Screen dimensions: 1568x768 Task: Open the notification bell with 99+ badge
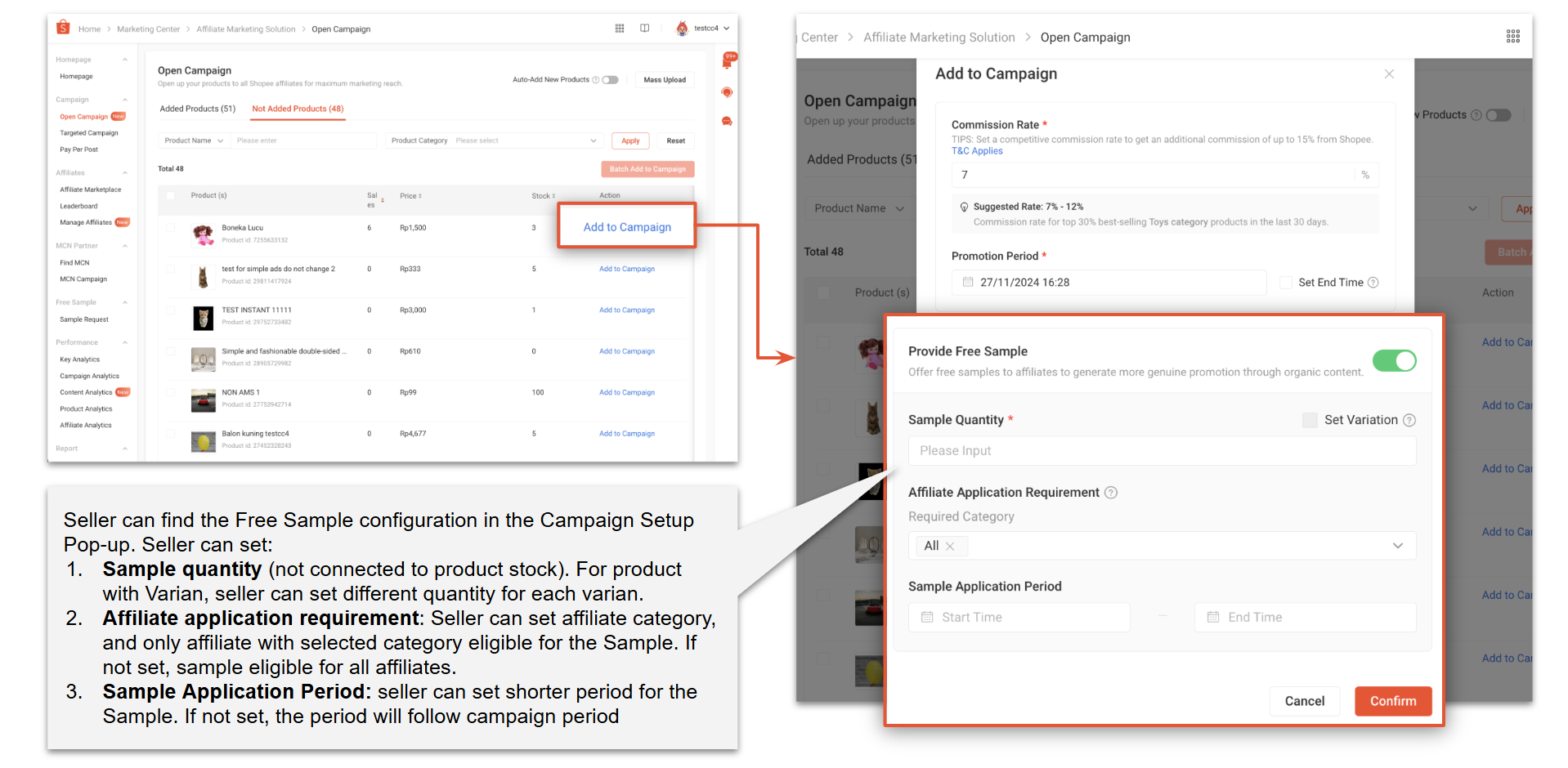pyautogui.click(x=727, y=62)
